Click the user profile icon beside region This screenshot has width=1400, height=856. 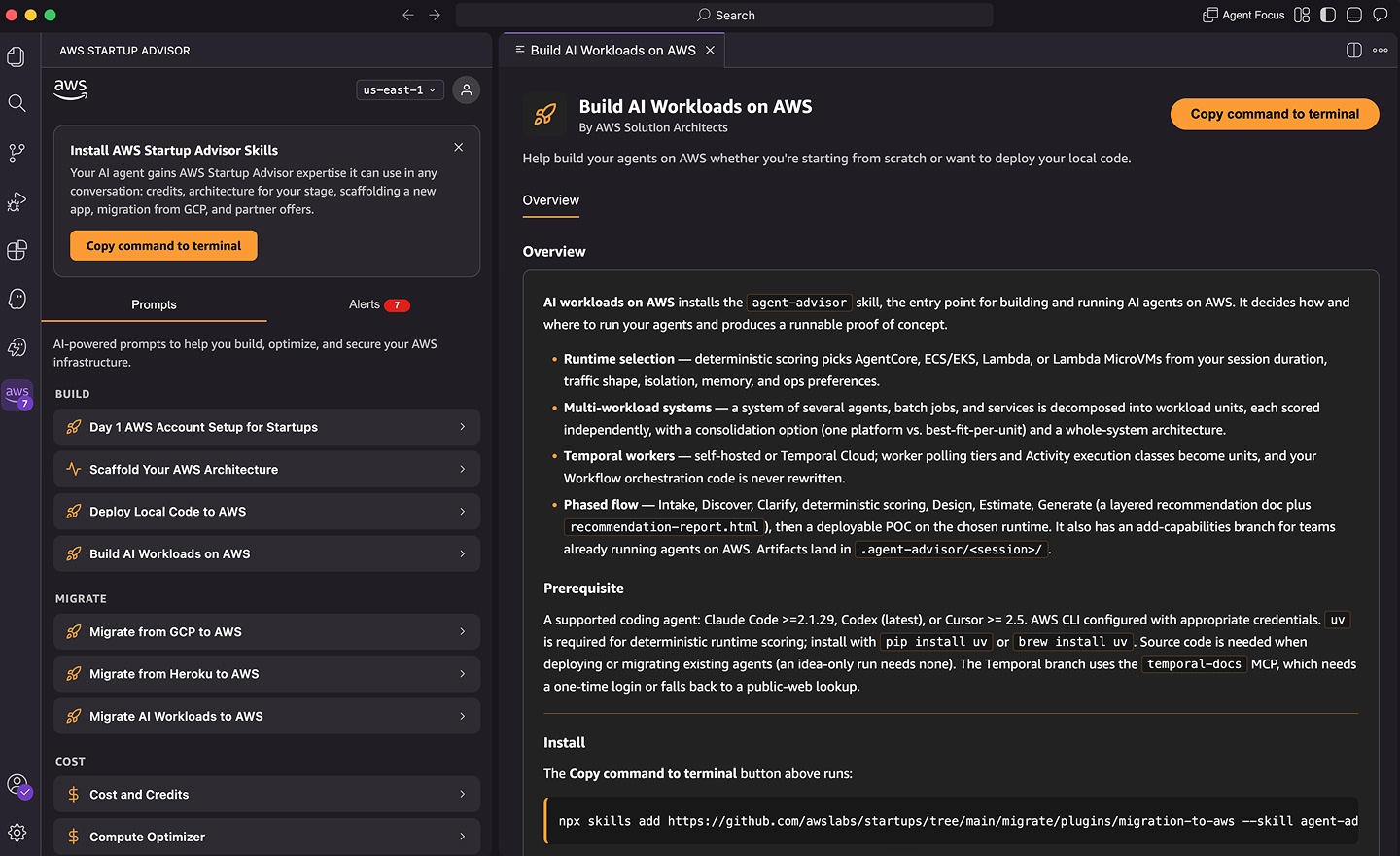click(467, 89)
